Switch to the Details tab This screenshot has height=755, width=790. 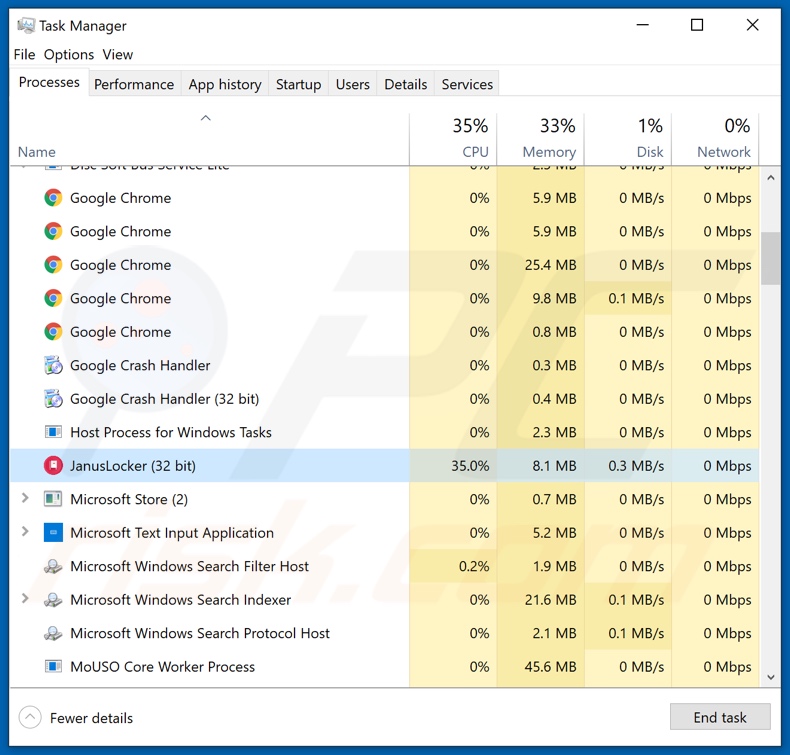tap(406, 84)
